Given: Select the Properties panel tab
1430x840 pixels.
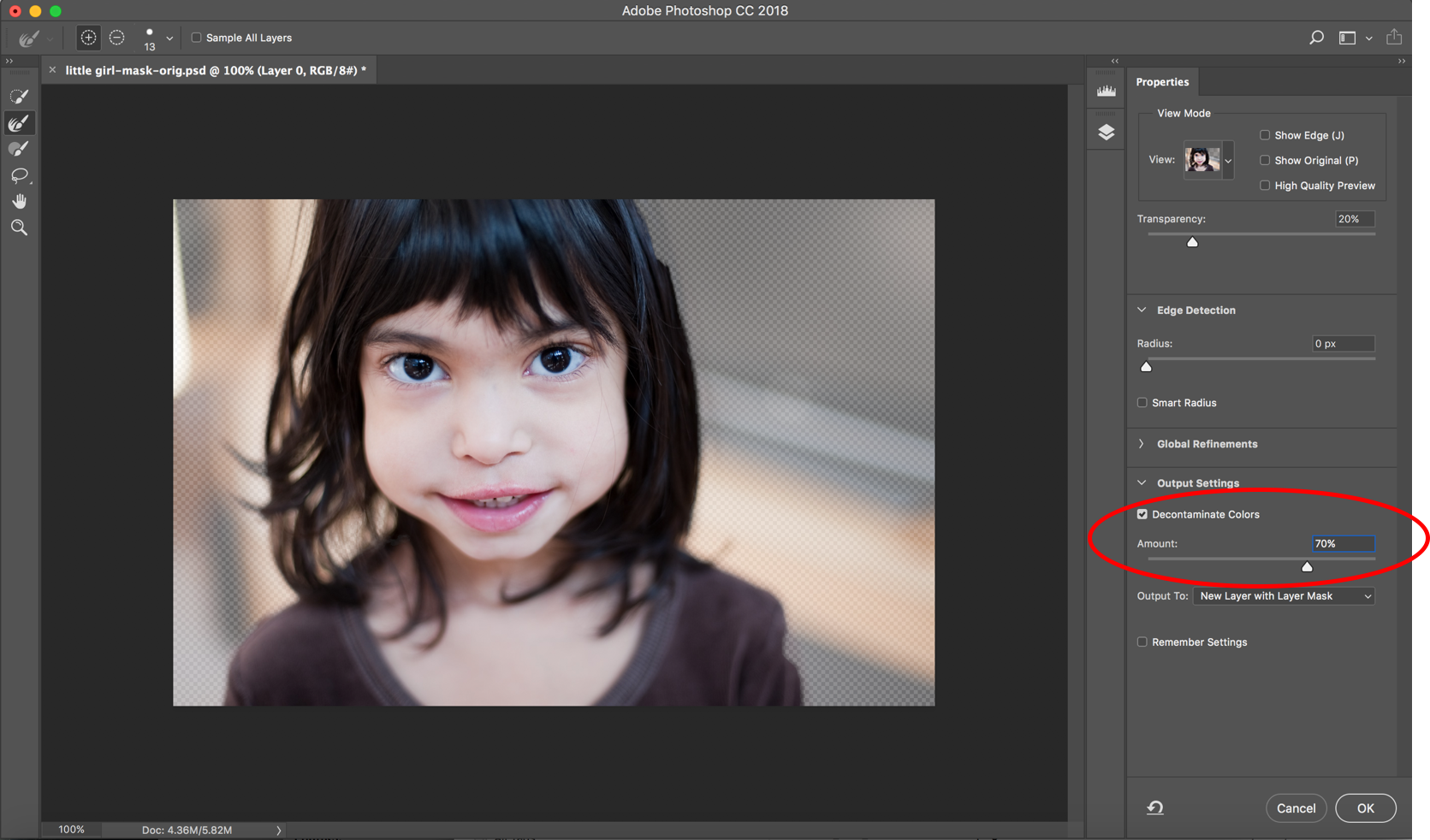Looking at the screenshot, I should [1162, 82].
